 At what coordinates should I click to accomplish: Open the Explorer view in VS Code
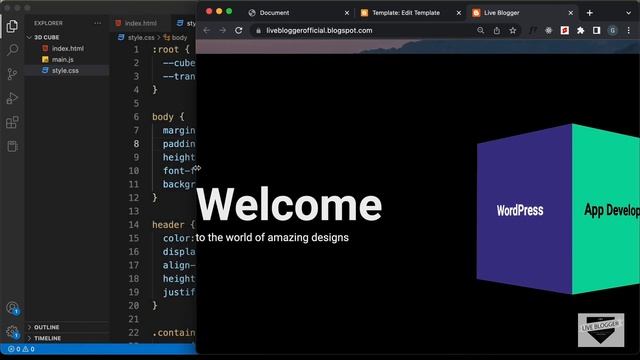pyautogui.click(x=12, y=26)
